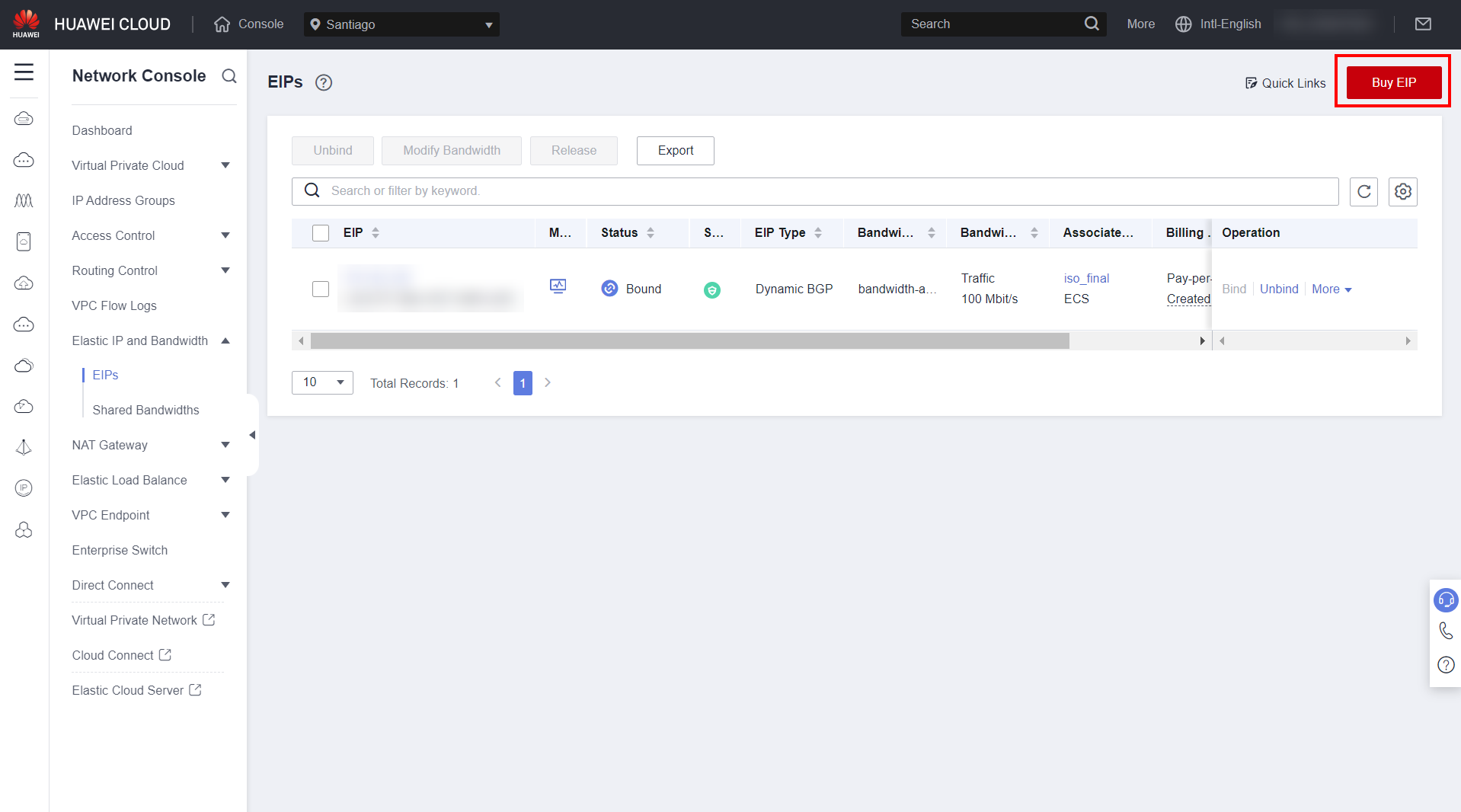Screen dimensions: 1461x812
Task: Go to Dashboard in sidebar
Action: click(102, 131)
